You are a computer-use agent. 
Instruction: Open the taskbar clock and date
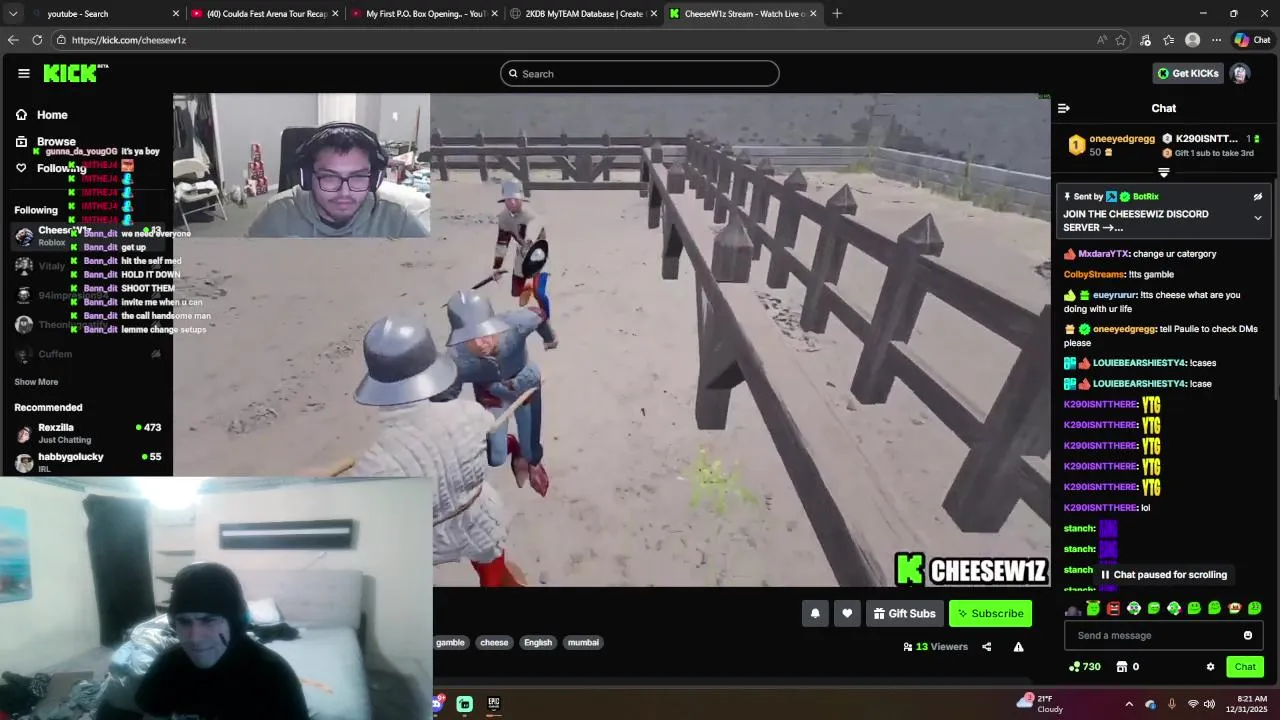(x=1252, y=704)
